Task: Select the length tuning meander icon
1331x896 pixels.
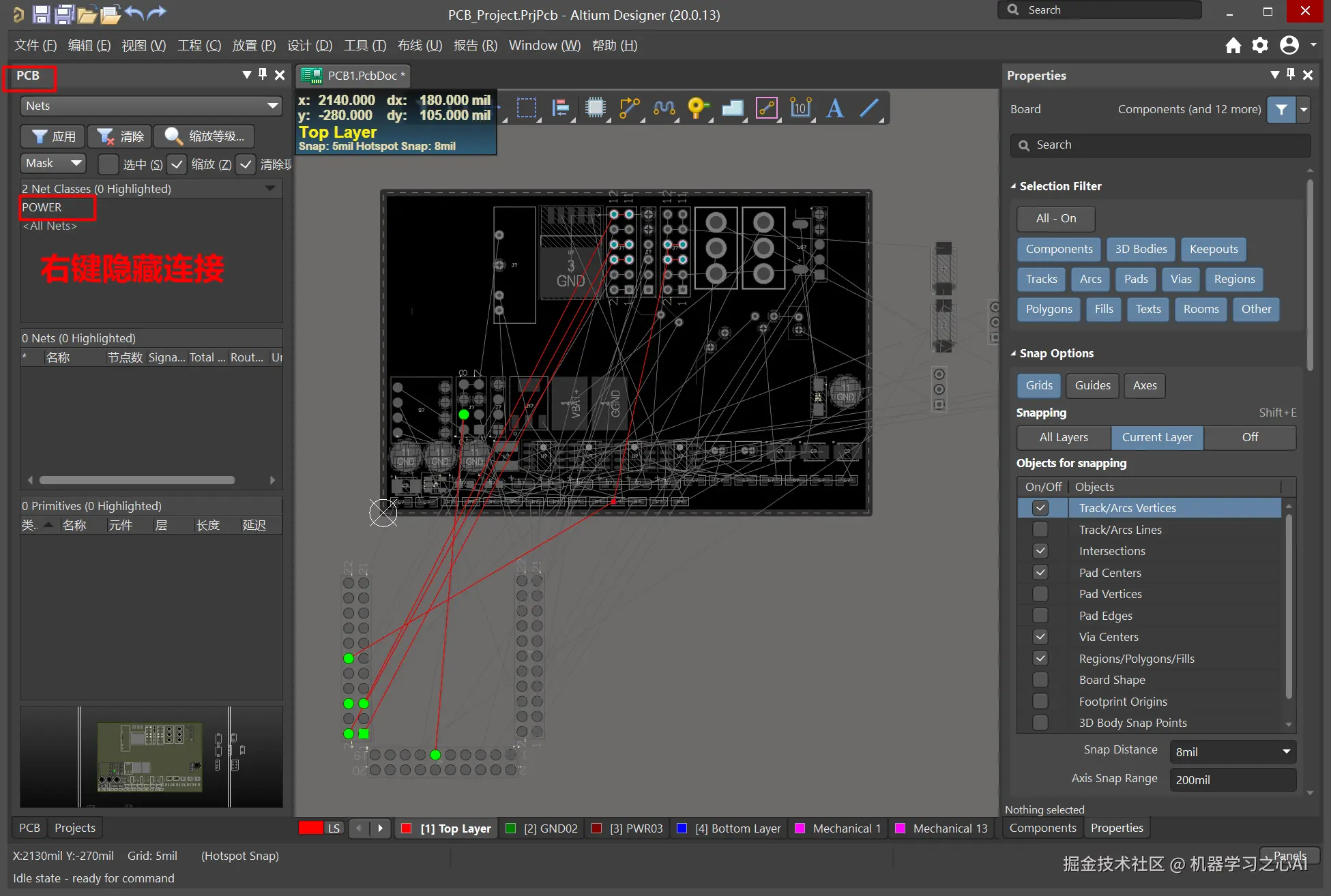Action: [664, 108]
